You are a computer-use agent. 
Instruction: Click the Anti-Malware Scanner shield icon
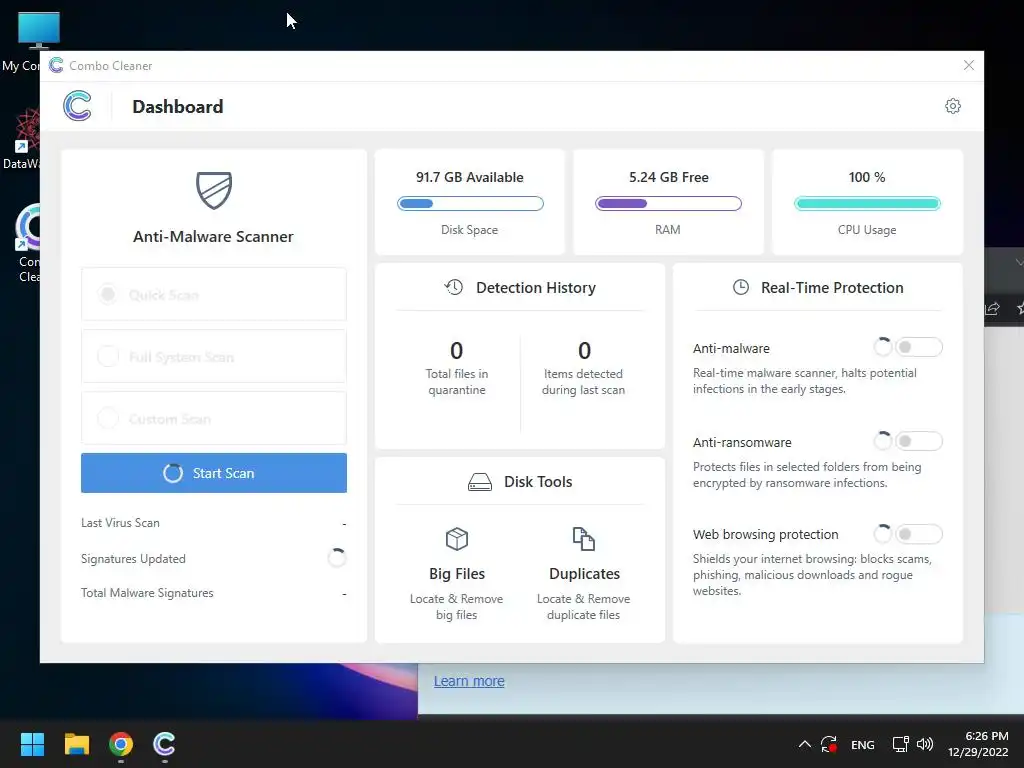point(214,190)
